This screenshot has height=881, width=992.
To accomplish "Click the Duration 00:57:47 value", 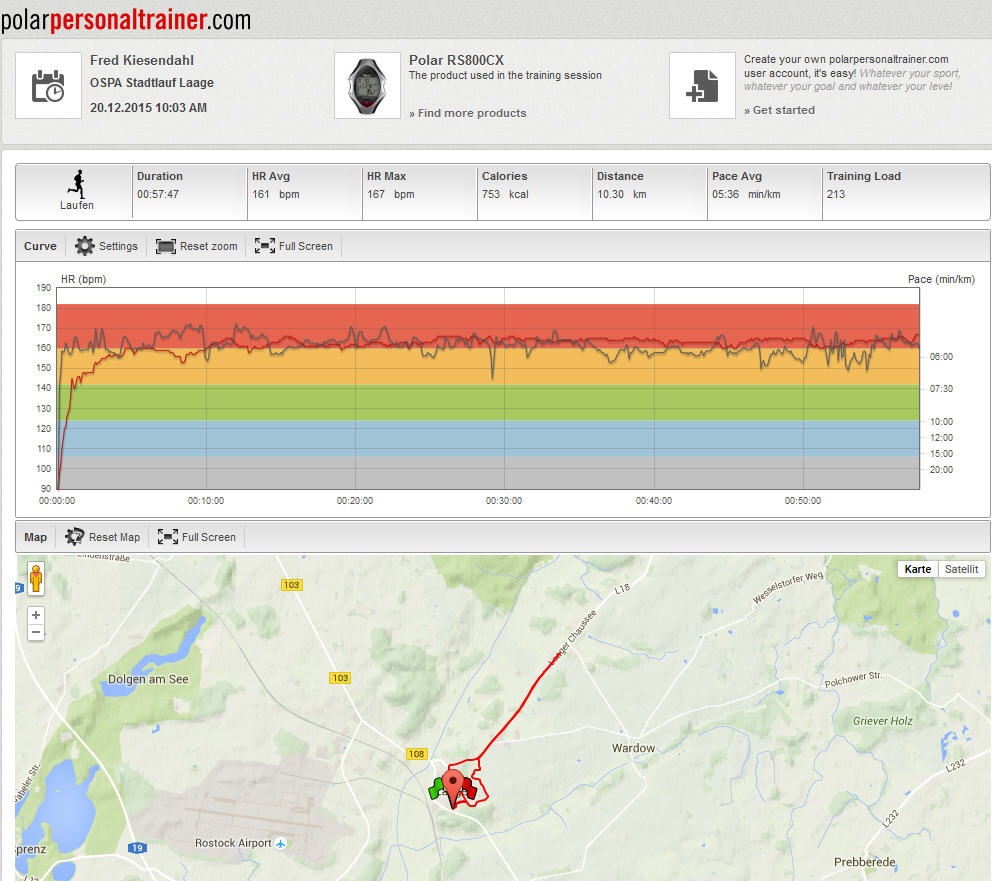I will pyautogui.click(x=158, y=194).
